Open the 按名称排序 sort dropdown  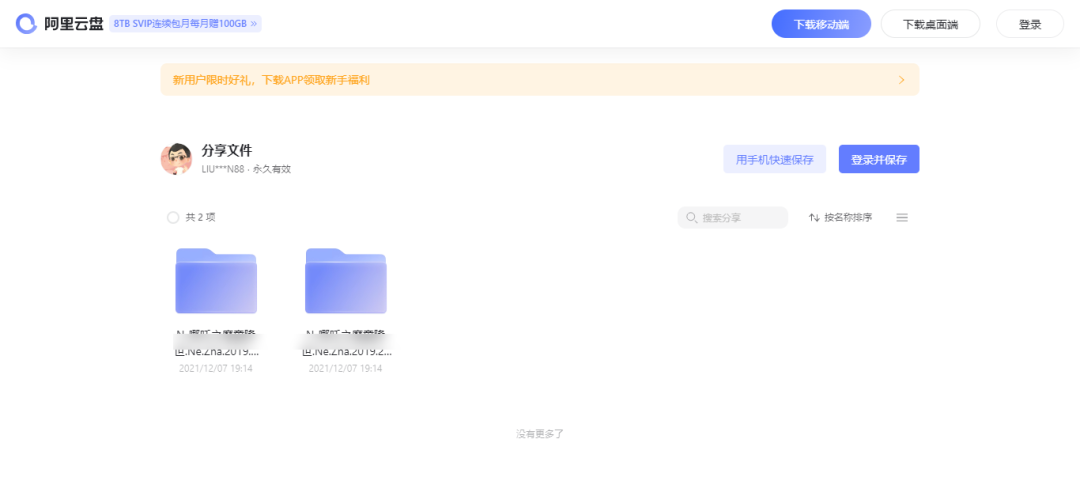click(x=840, y=218)
